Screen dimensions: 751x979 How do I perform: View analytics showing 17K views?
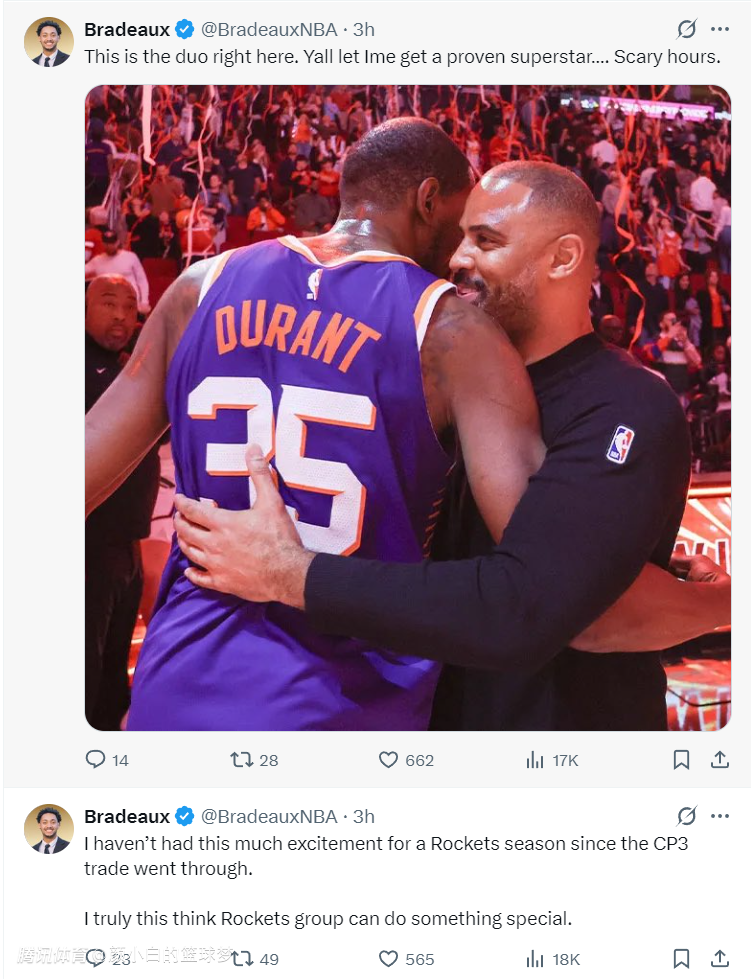click(x=535, y=760)
